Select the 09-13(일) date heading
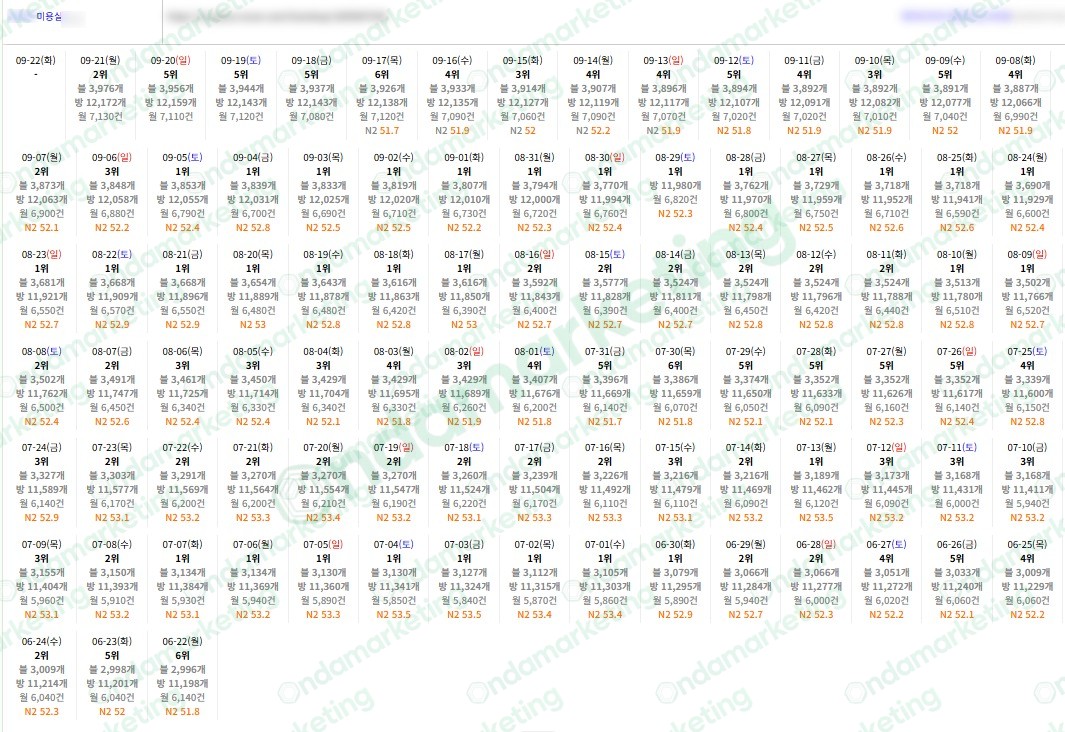This screenshot has width=1065, height=732. [x=664, y=60]
